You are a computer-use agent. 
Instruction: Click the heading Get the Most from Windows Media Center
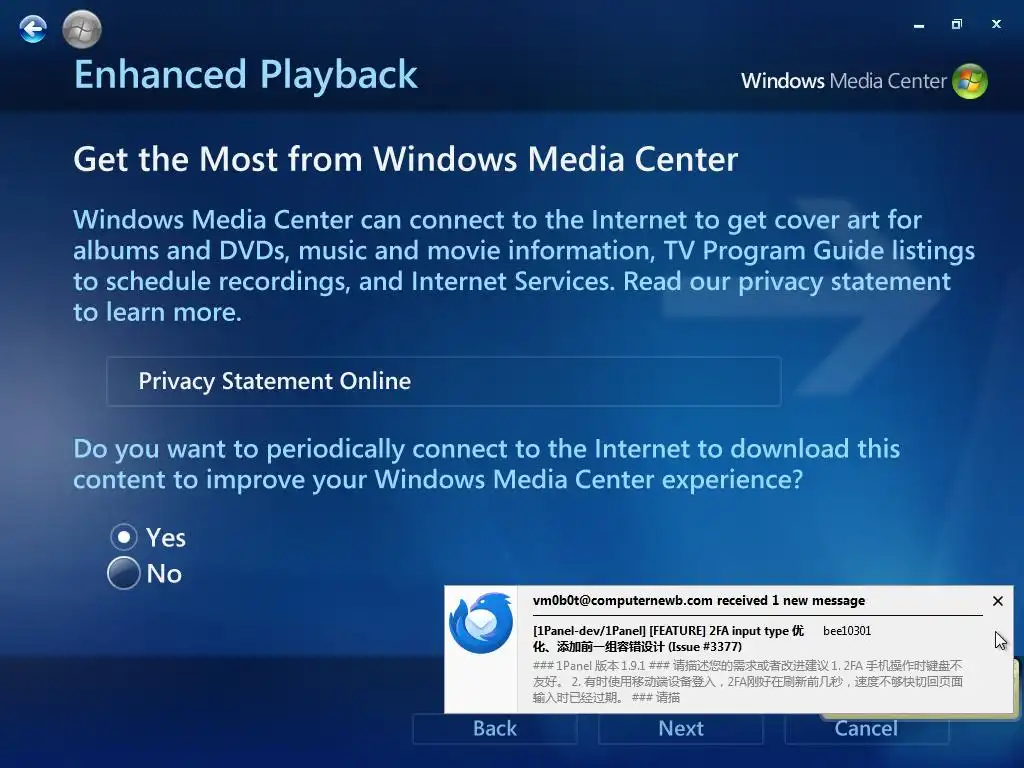point(406,159)
